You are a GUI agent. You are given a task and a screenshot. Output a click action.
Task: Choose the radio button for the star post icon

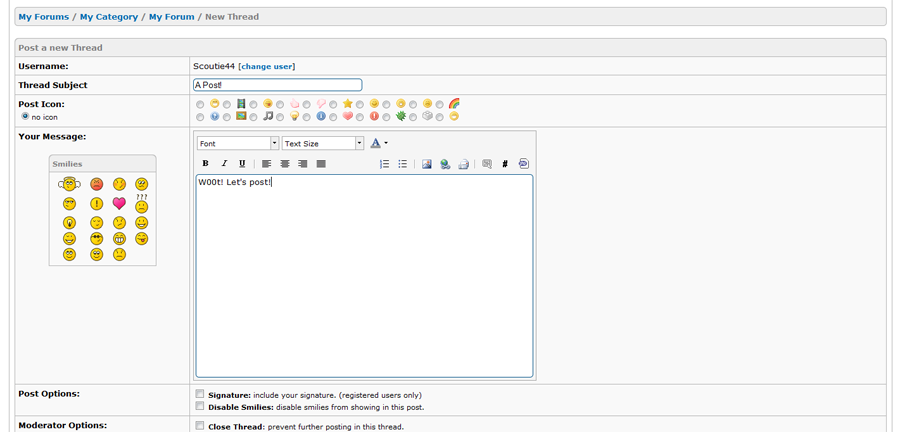coord(333,104)
